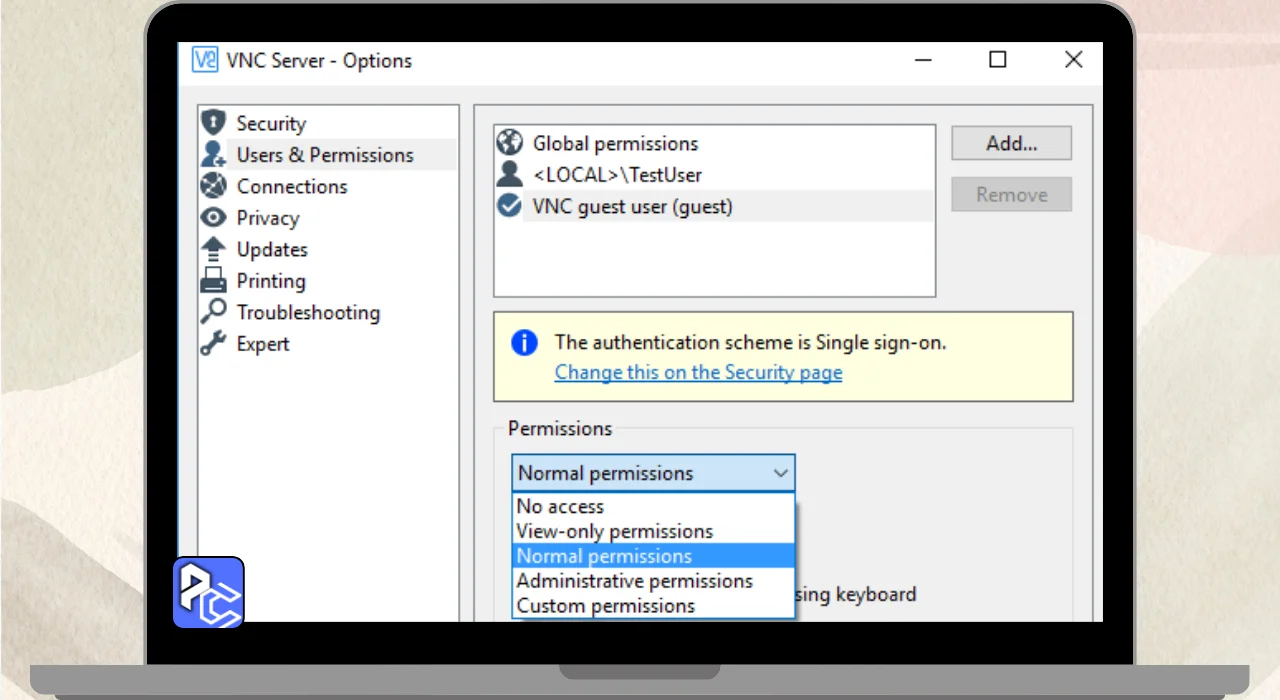
Task: Click the VNC Server title bar logo
Action: tap(204, 60)
